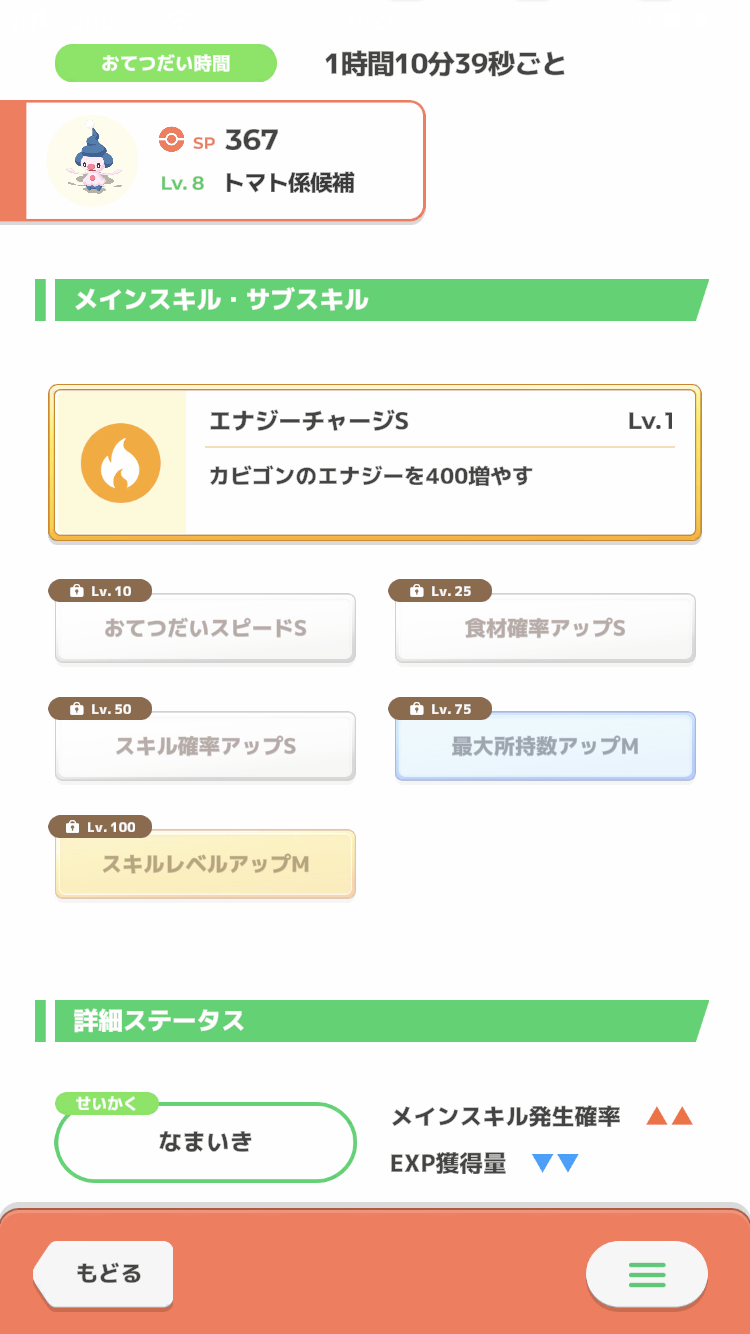Tap the Lv. 25 lock badge
This screenshot has height=1334, width=750.
tap(440, 591)
